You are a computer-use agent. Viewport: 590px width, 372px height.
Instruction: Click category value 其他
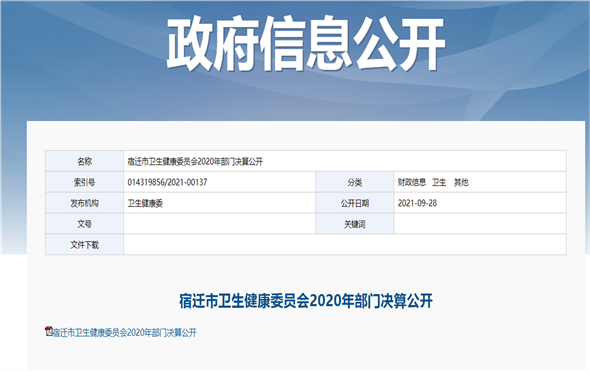[461, 182]
